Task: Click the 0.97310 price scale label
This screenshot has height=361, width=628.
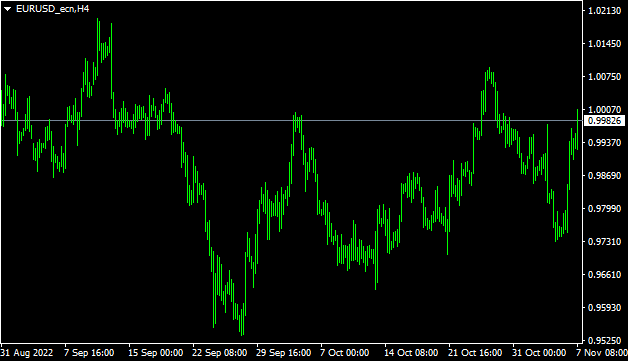Action: point(604,242)
